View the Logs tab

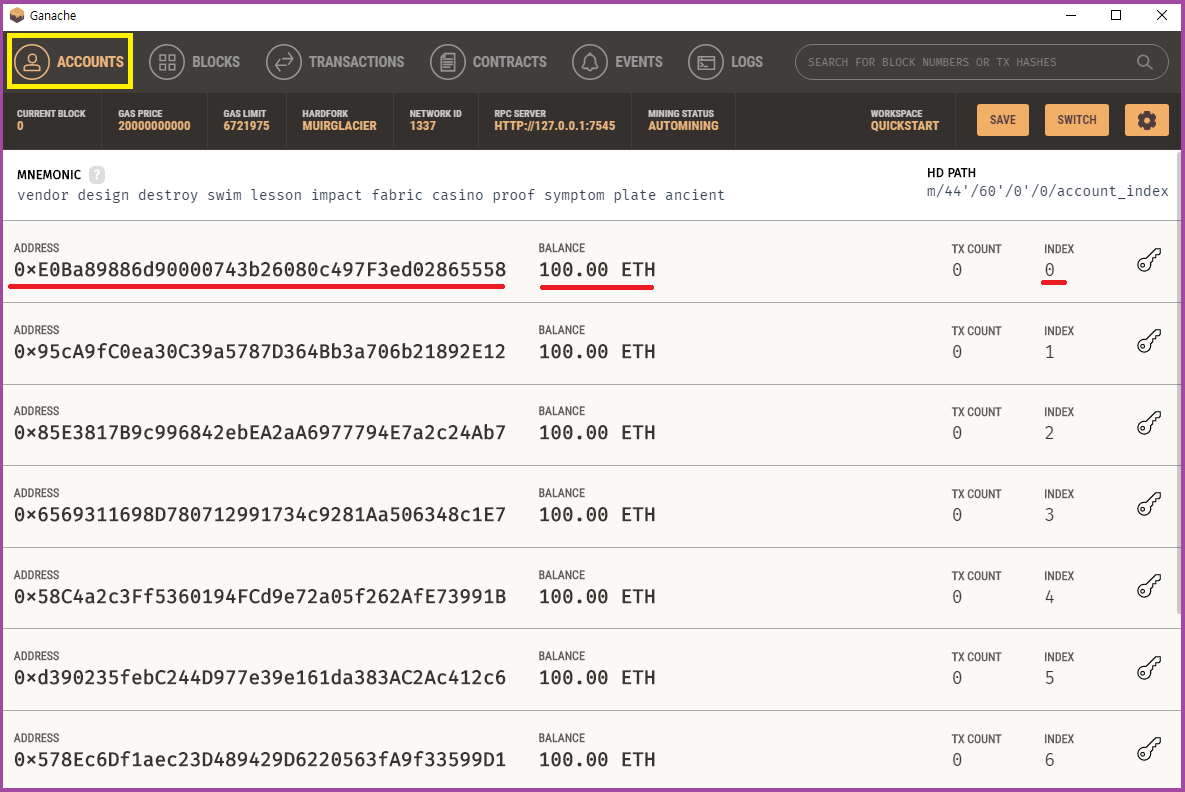[726, 62]
